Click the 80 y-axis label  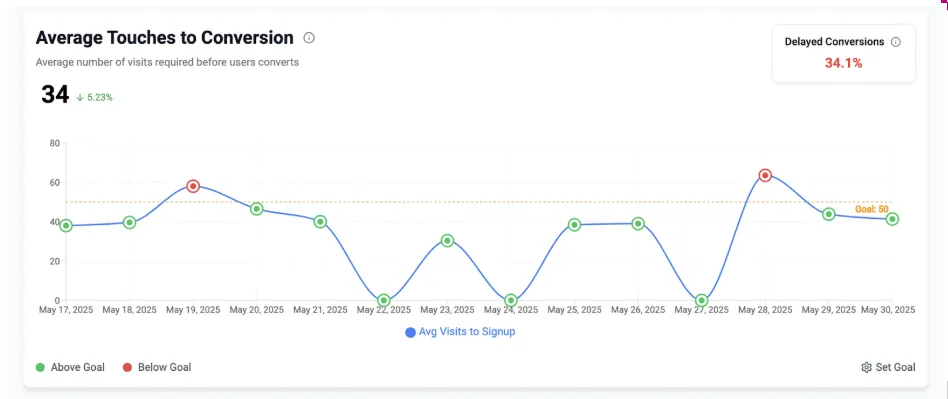point(54,143)
